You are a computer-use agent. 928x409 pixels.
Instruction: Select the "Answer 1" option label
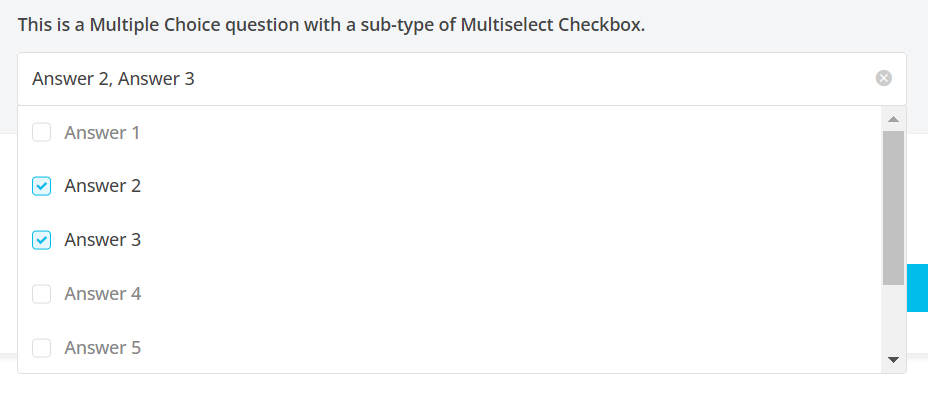[x=102, y=132]
